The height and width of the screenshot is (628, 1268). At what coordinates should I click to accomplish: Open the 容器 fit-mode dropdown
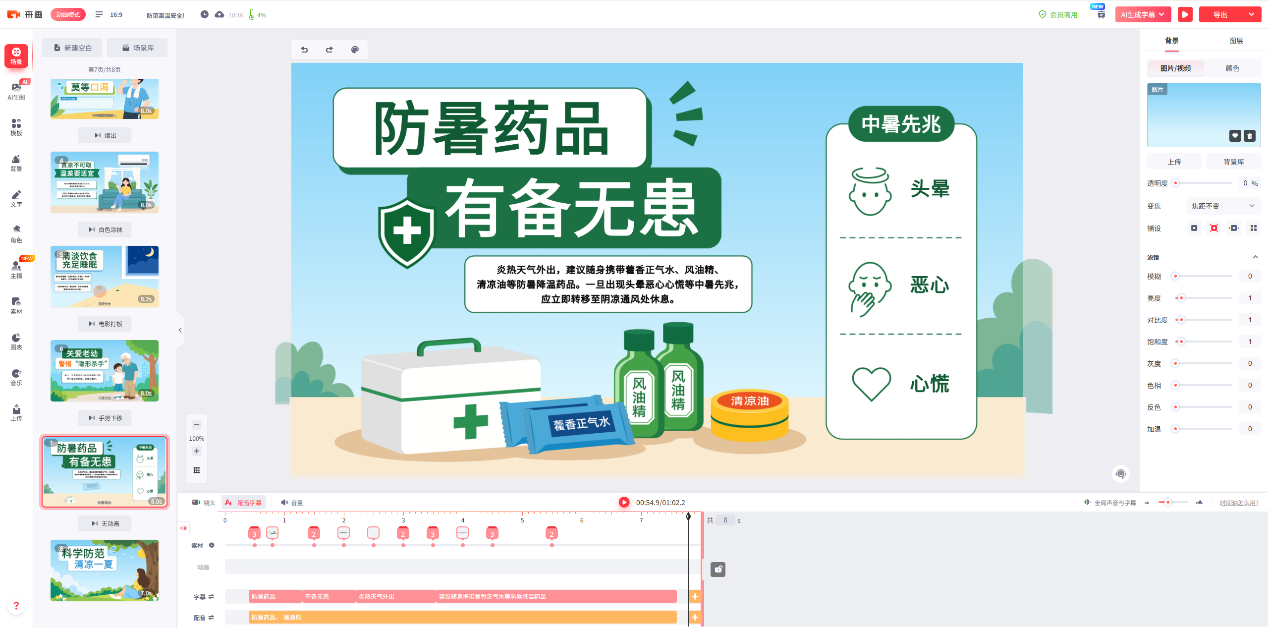(x=1224, y=205)
